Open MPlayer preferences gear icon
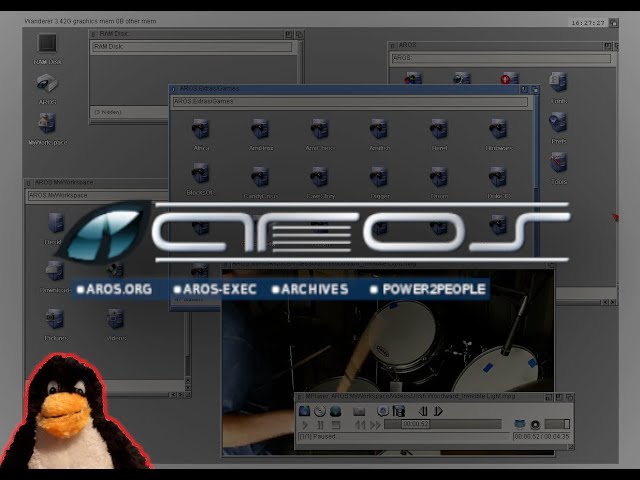The width and height of the screenshot is (640, 480). (382, 411)
